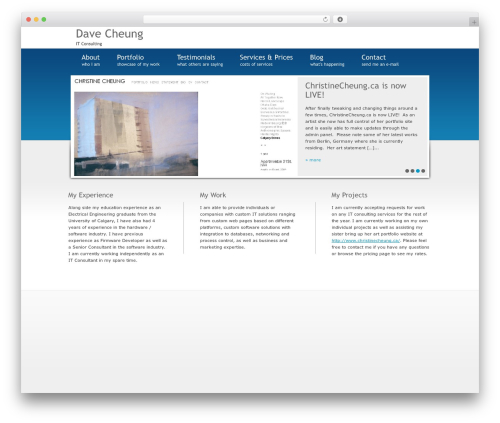Click the My Projects heading

point(349,195)
